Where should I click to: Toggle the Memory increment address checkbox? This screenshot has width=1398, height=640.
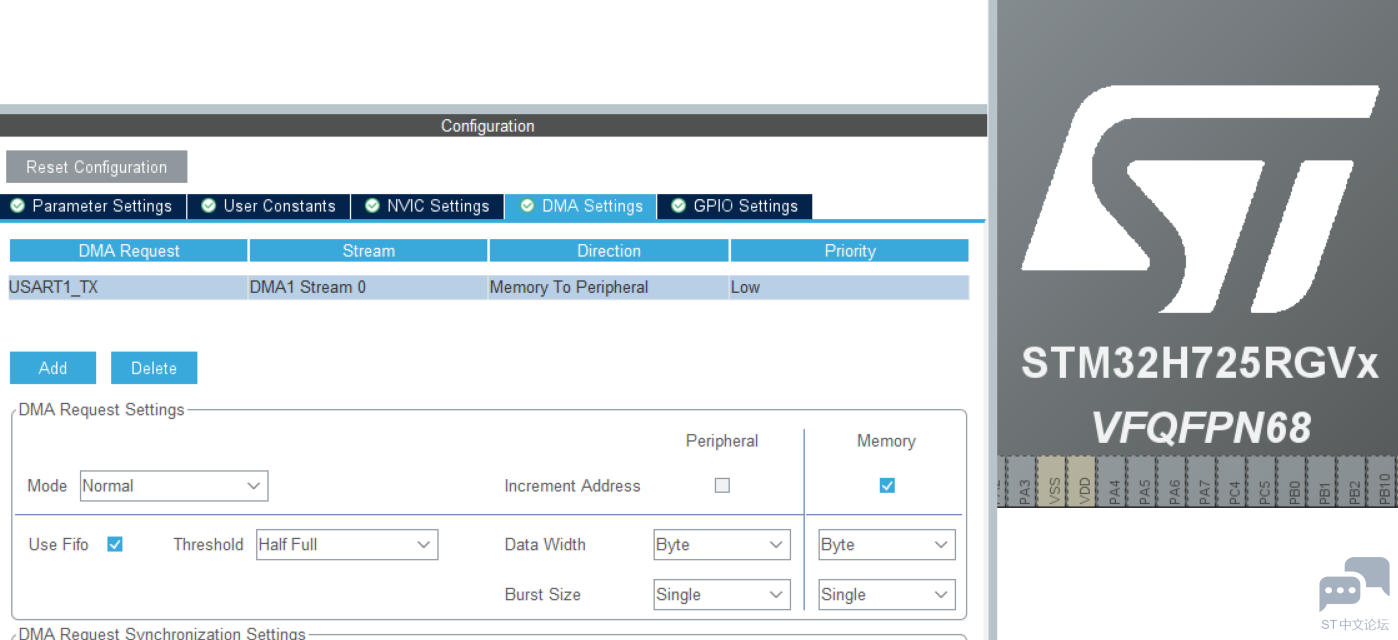coord(887,485)
